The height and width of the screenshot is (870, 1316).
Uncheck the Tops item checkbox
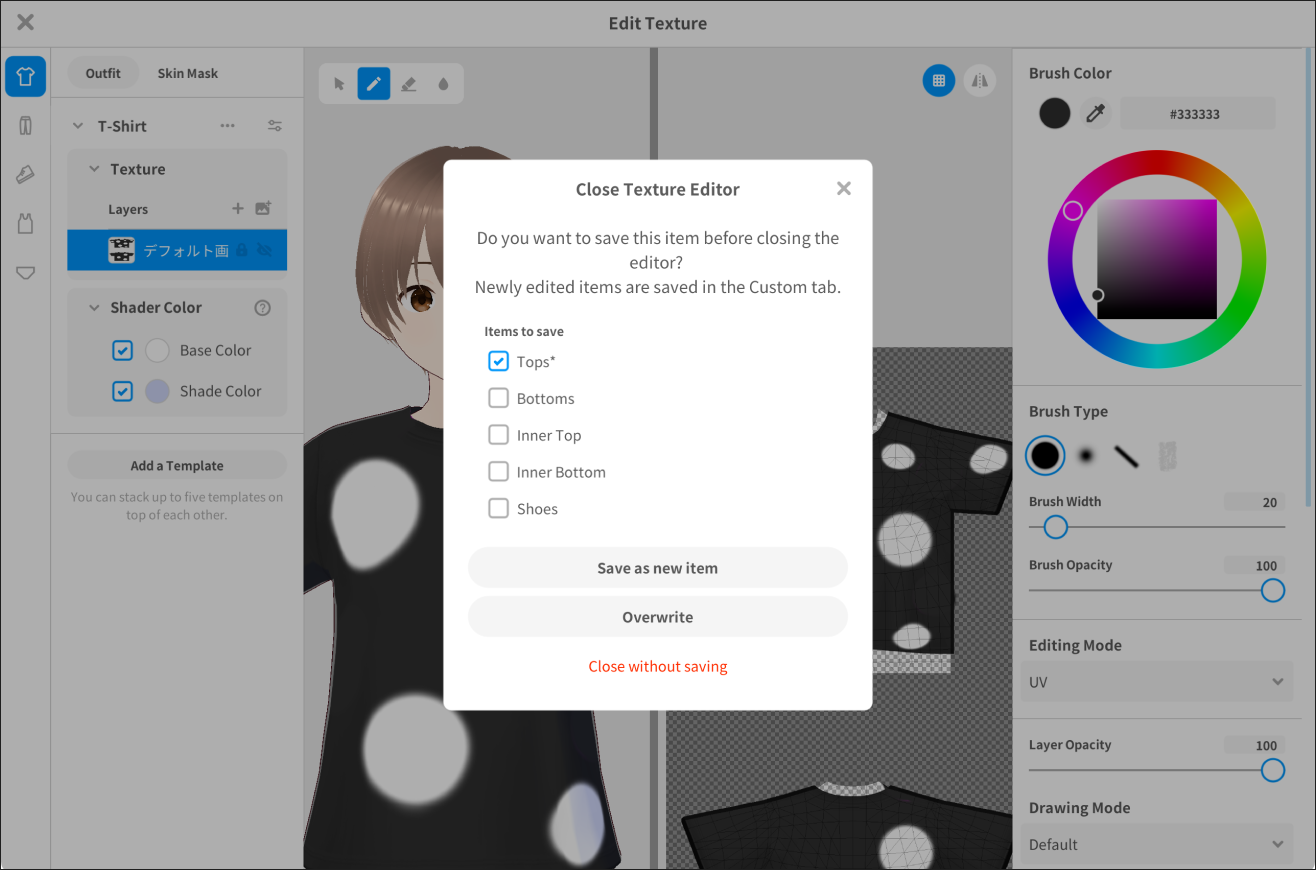pos(498,361)
